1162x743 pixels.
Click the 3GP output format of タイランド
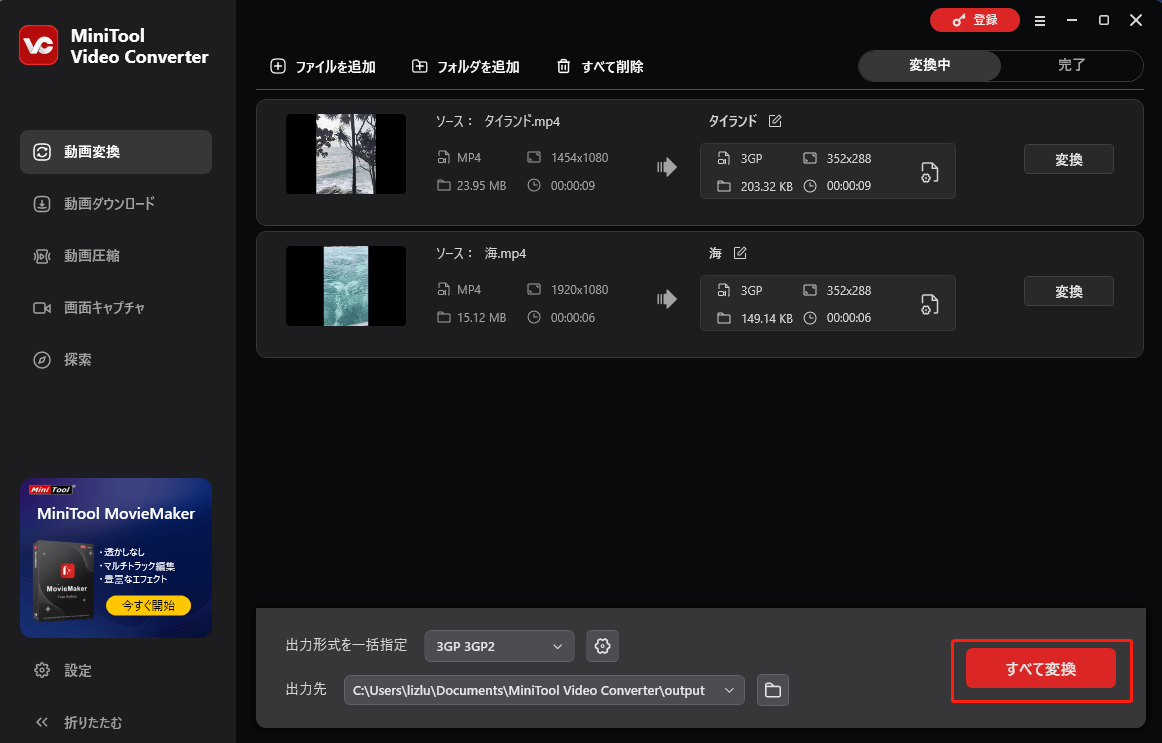pyautogui.click(x=751, y=159)
